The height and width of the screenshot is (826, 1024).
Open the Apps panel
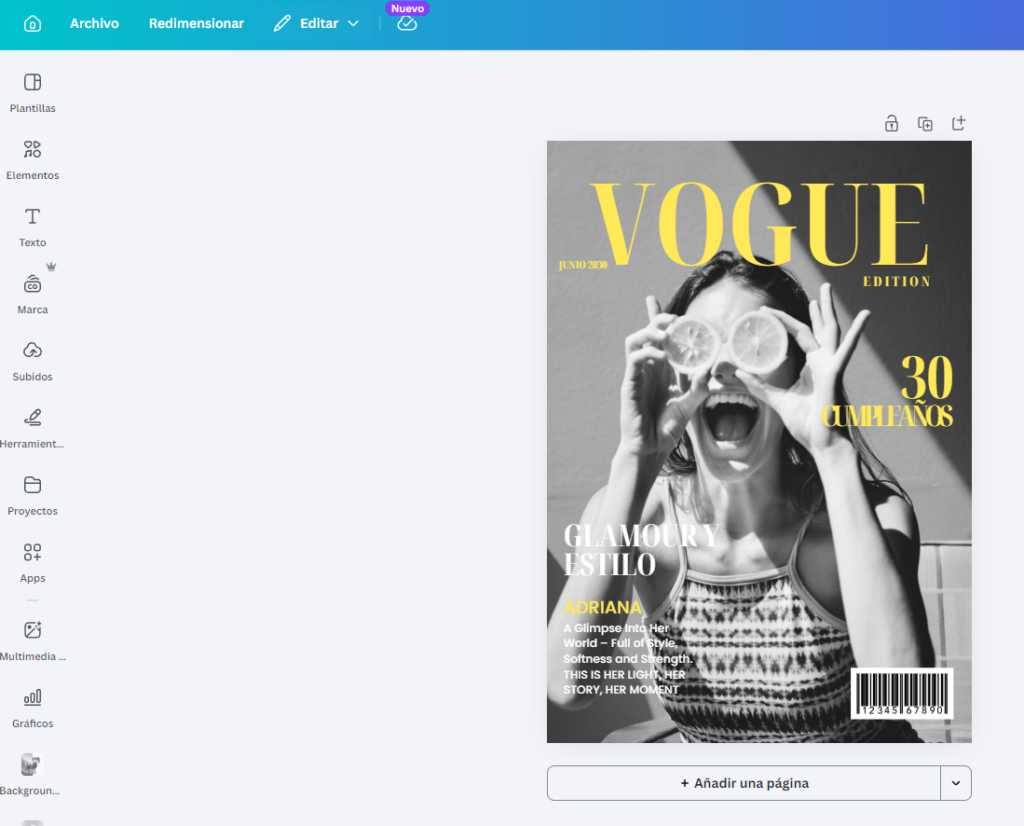[32, 564]
